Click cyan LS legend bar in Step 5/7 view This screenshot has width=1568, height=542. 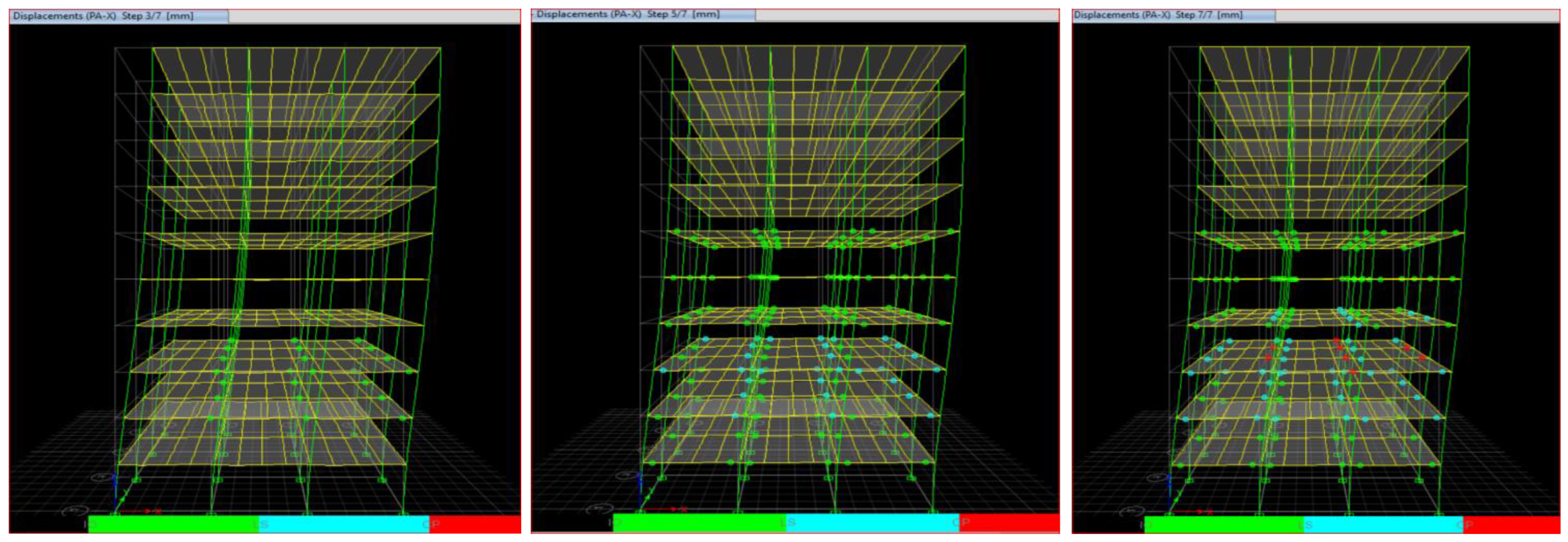872,523
